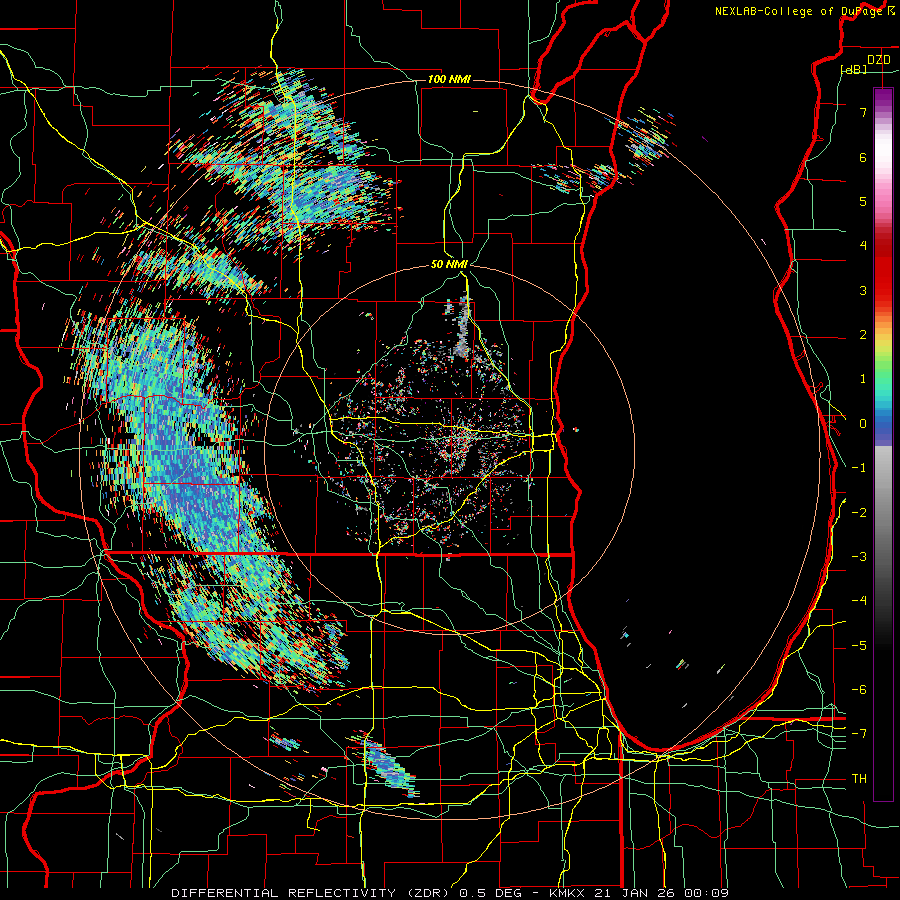Screen dimensions: 900x900
Task: Click the -5 value on color scale
Action: [x=859, y=646]
